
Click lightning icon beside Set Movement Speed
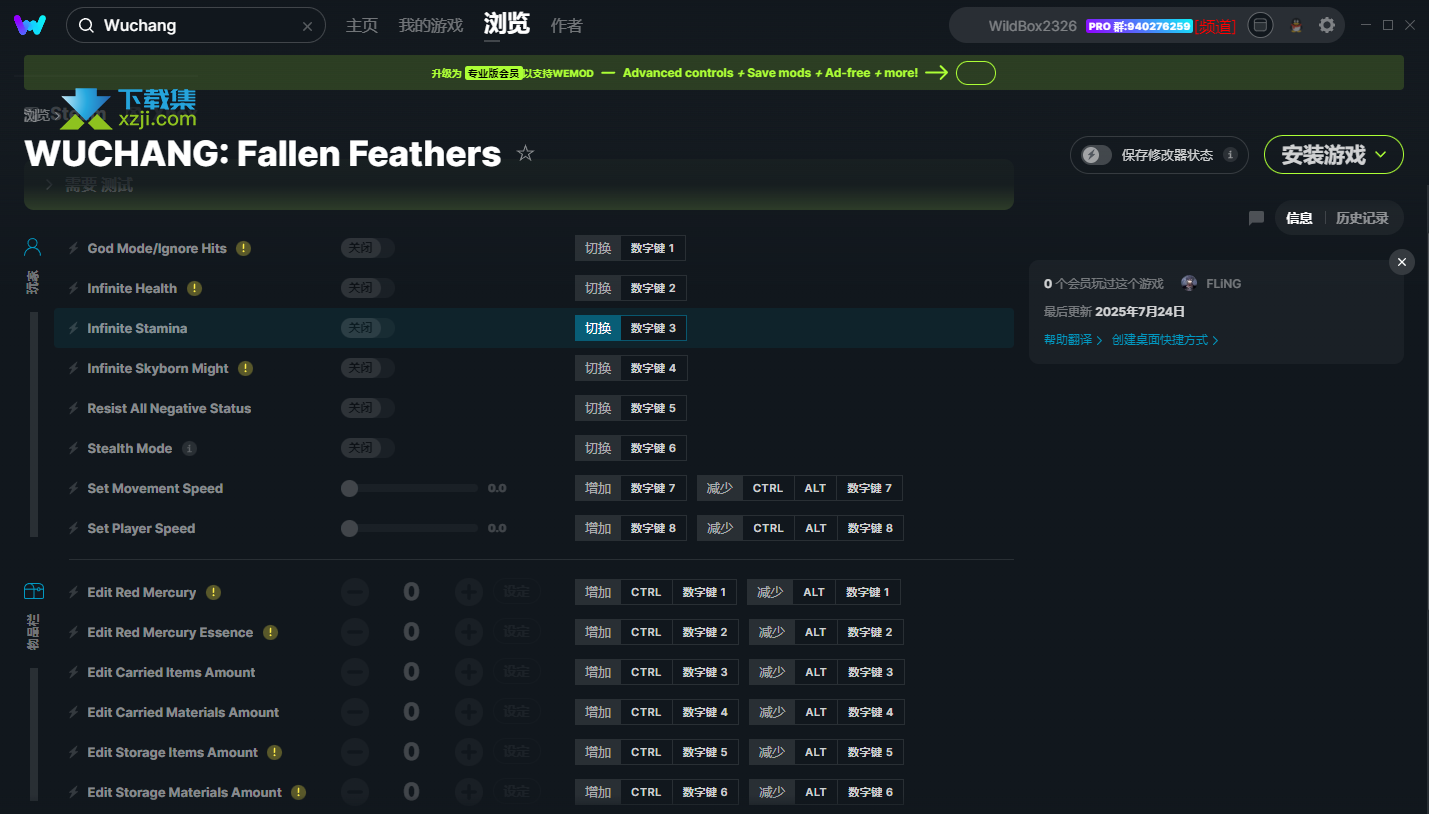[73, 488]
